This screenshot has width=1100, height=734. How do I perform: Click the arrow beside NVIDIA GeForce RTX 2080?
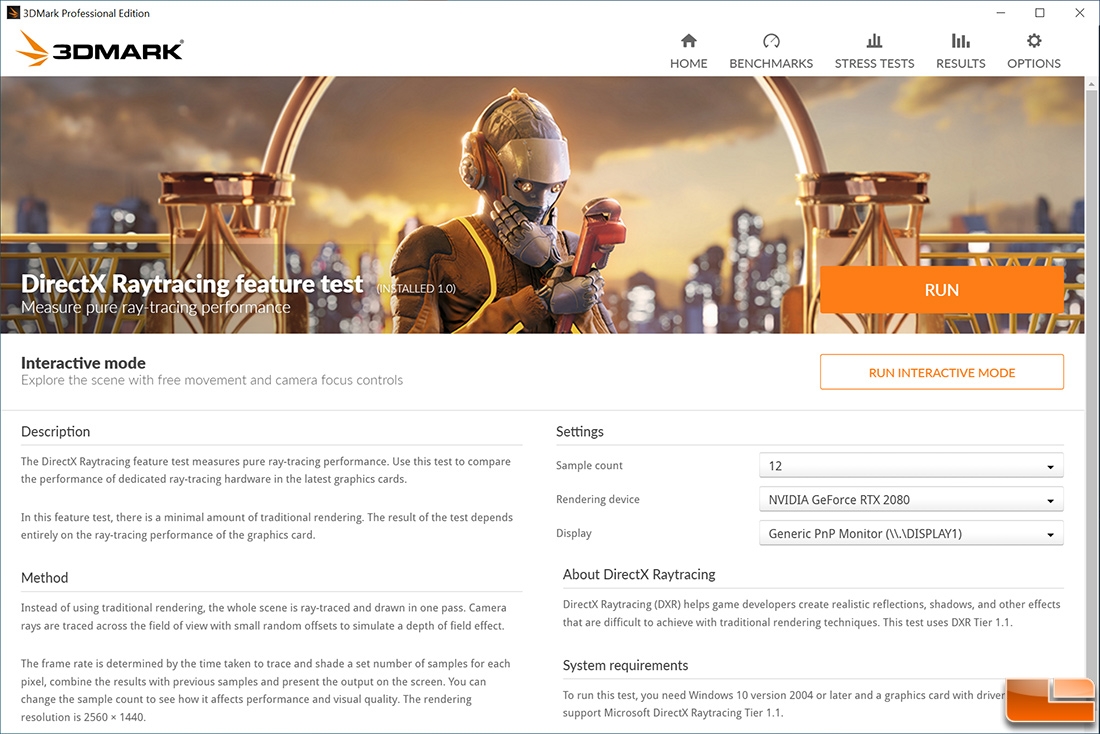[1050, 500]
